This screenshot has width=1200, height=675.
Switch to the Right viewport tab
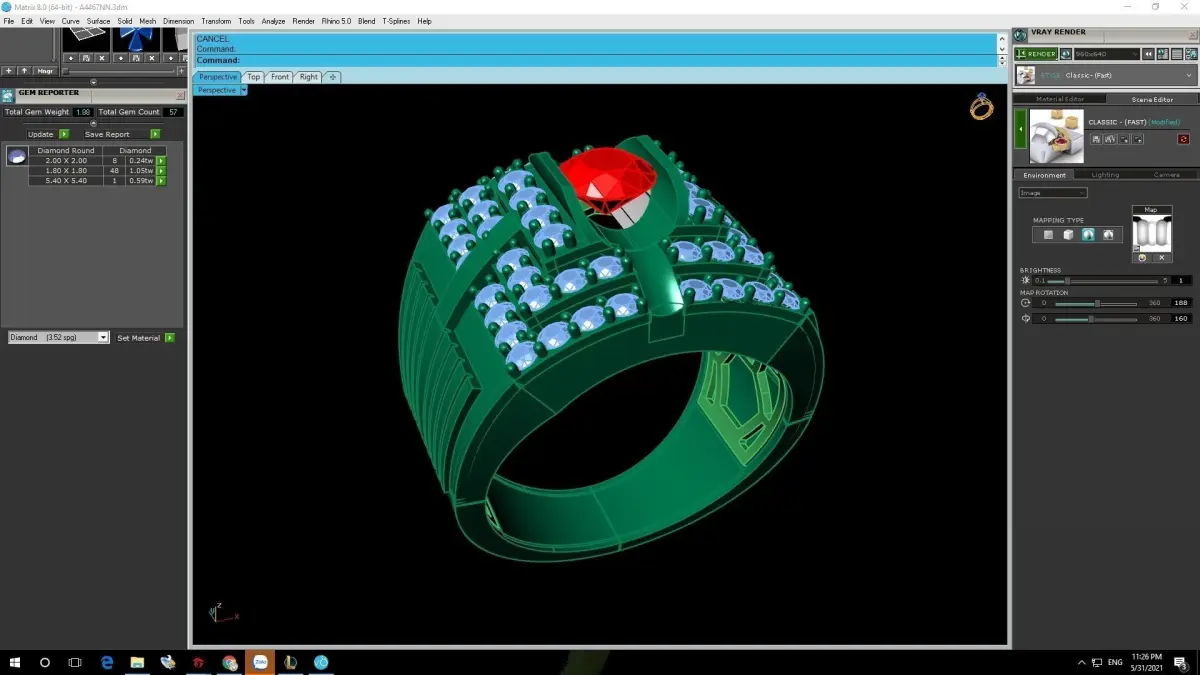point(309,77)
